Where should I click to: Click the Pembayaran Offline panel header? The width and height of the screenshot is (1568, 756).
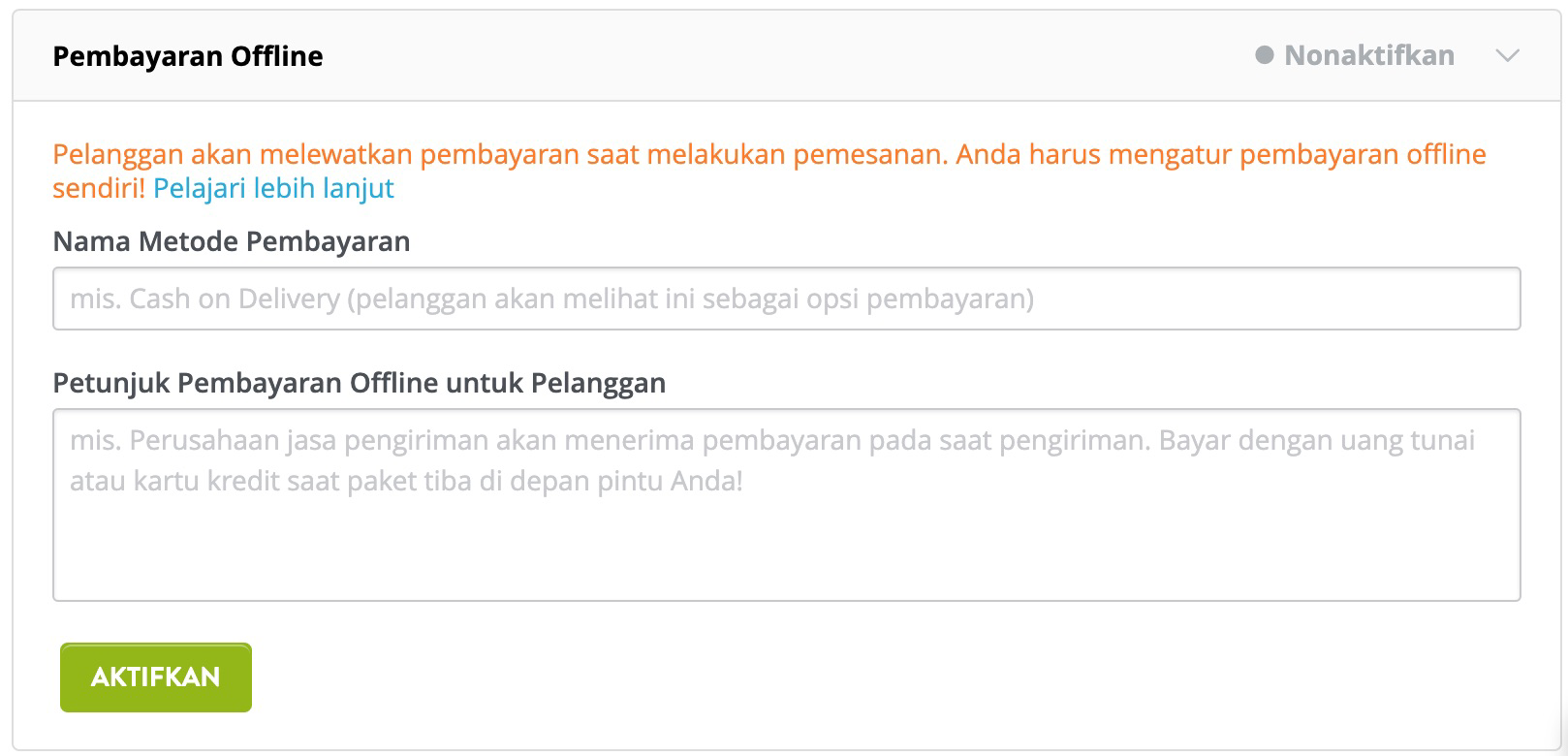click(x=187, y=55)
